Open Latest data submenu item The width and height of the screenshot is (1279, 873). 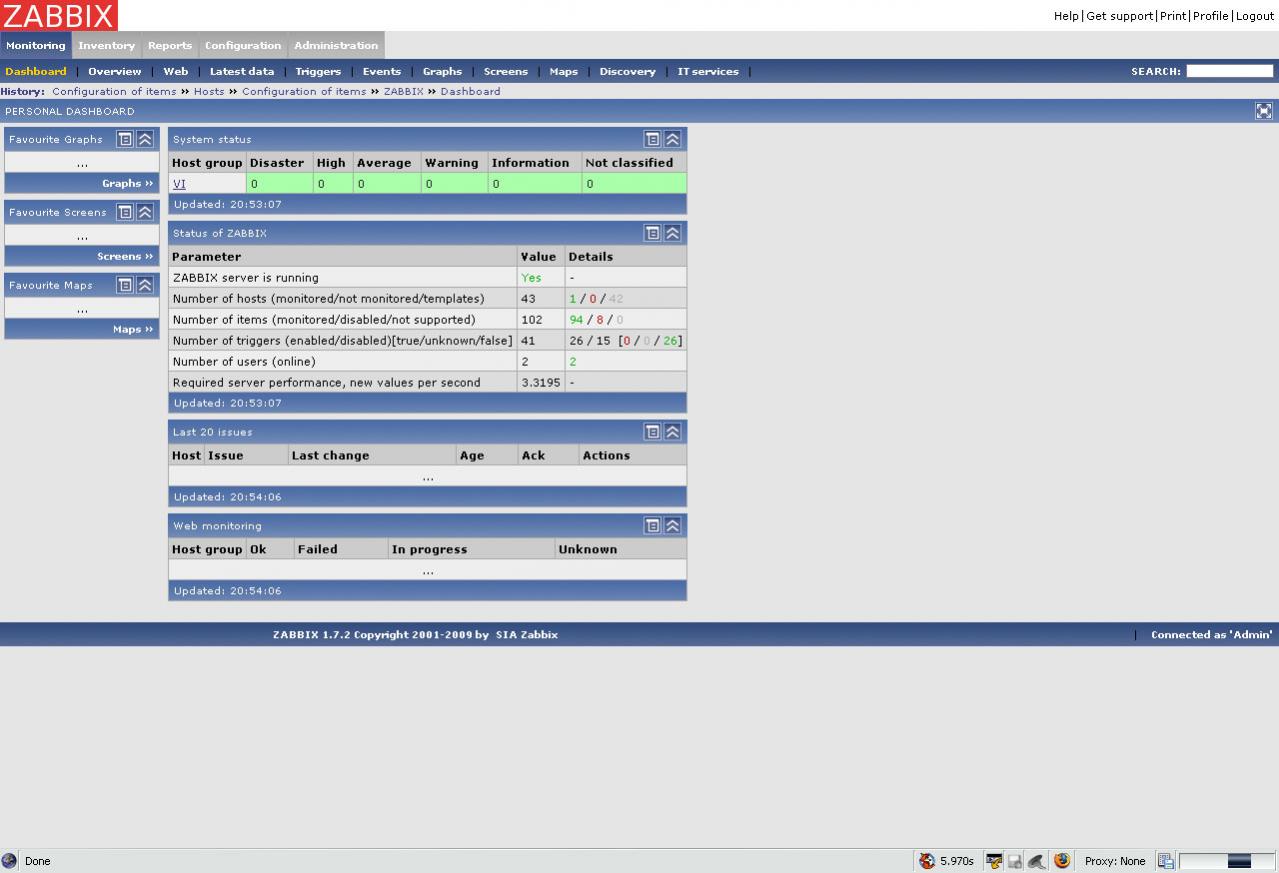(242, 72)
